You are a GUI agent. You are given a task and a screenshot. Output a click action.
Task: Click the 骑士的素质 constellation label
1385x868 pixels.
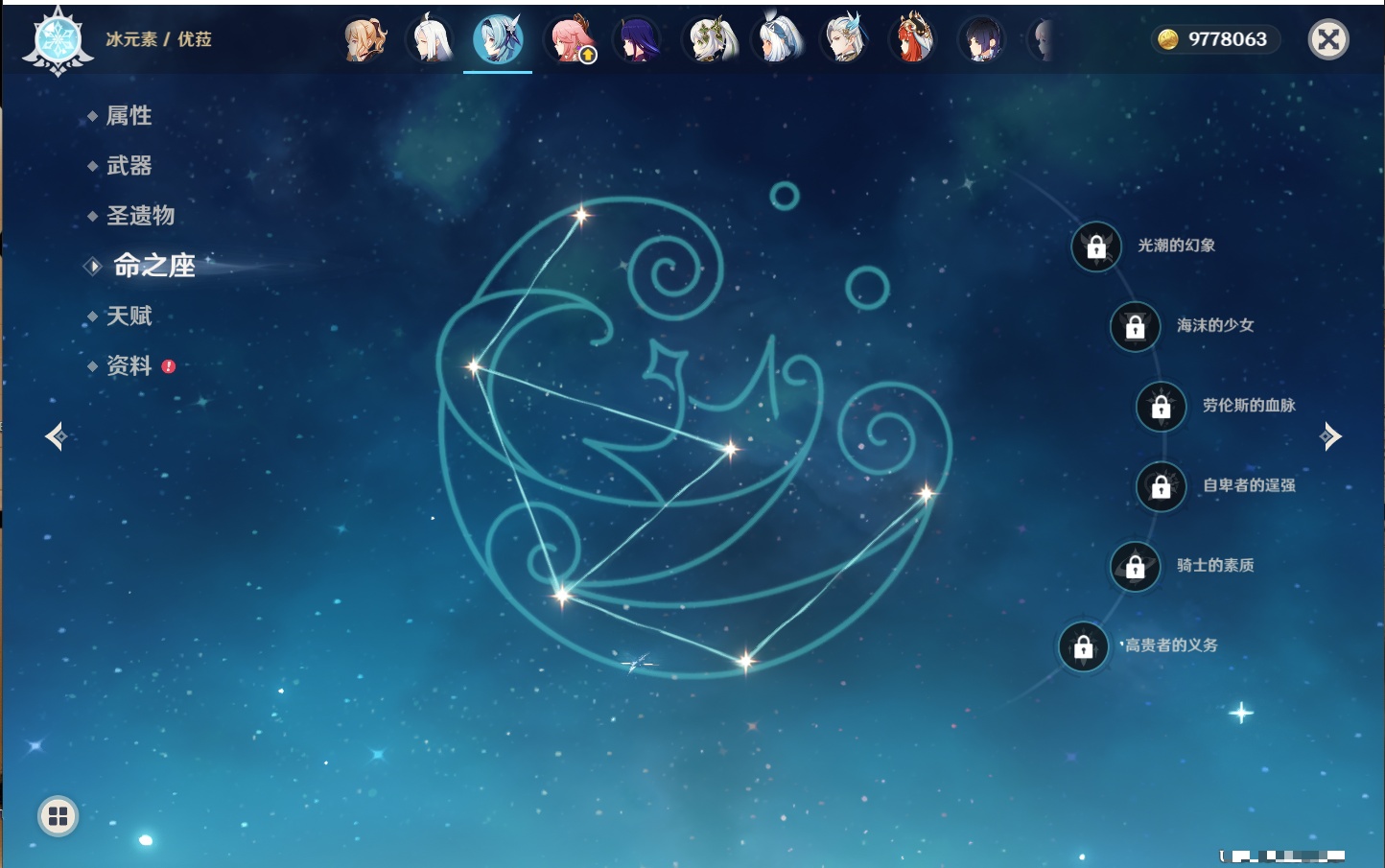coord(1215,565)
